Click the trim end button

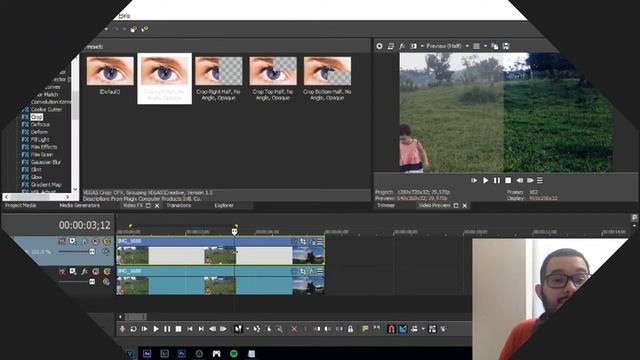(328, 329)
